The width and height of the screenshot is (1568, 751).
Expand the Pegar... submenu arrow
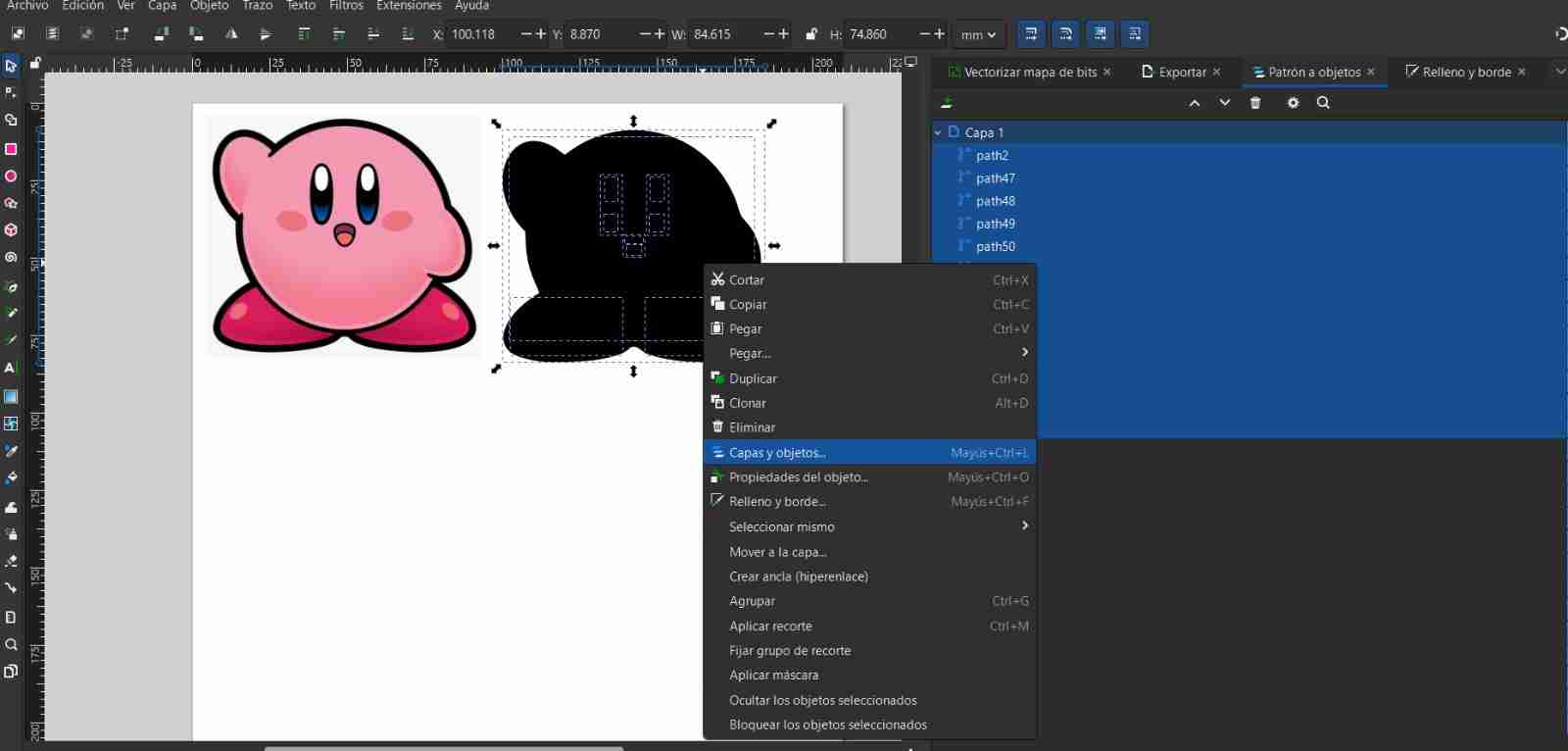(1025, 352)
